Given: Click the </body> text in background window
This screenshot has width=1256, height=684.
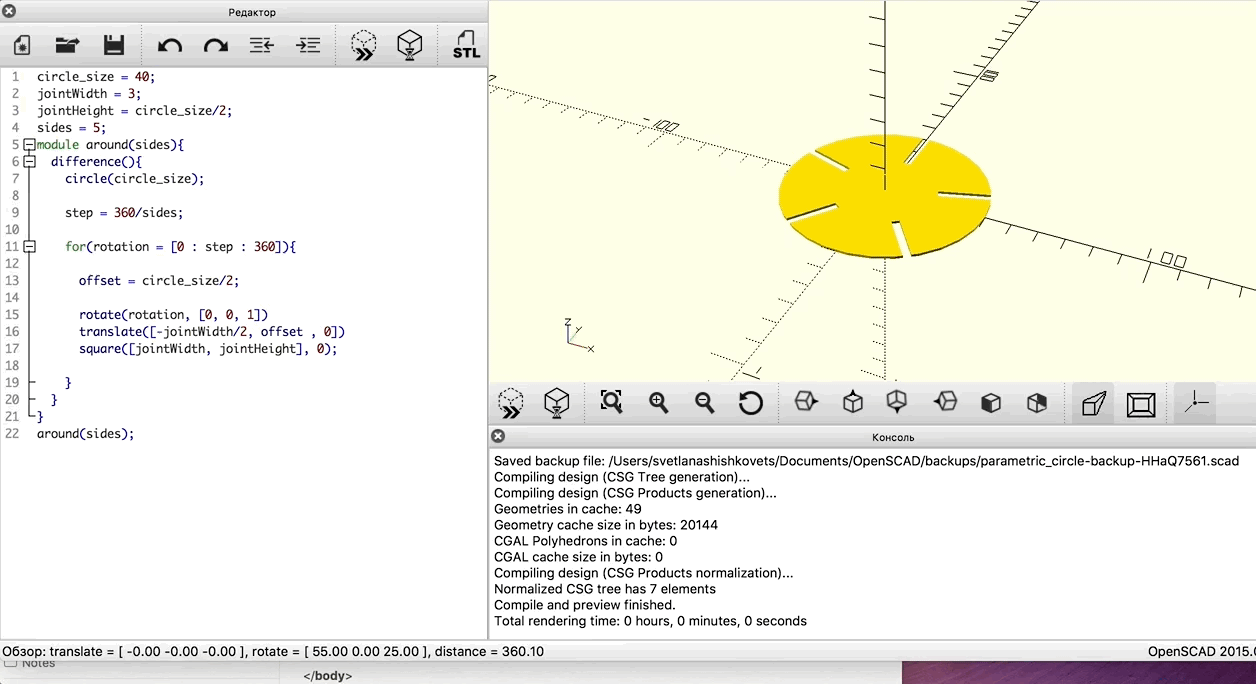Looking at the screenshot, I should [x=327, y=676].
